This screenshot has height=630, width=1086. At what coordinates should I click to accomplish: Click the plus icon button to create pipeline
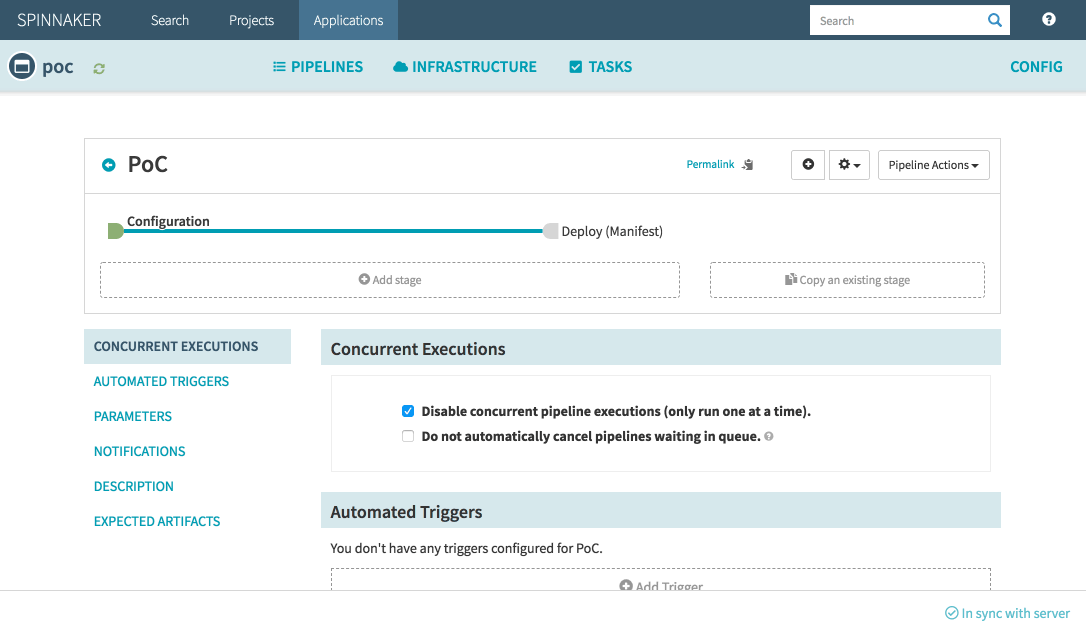(x=808, y=165)
